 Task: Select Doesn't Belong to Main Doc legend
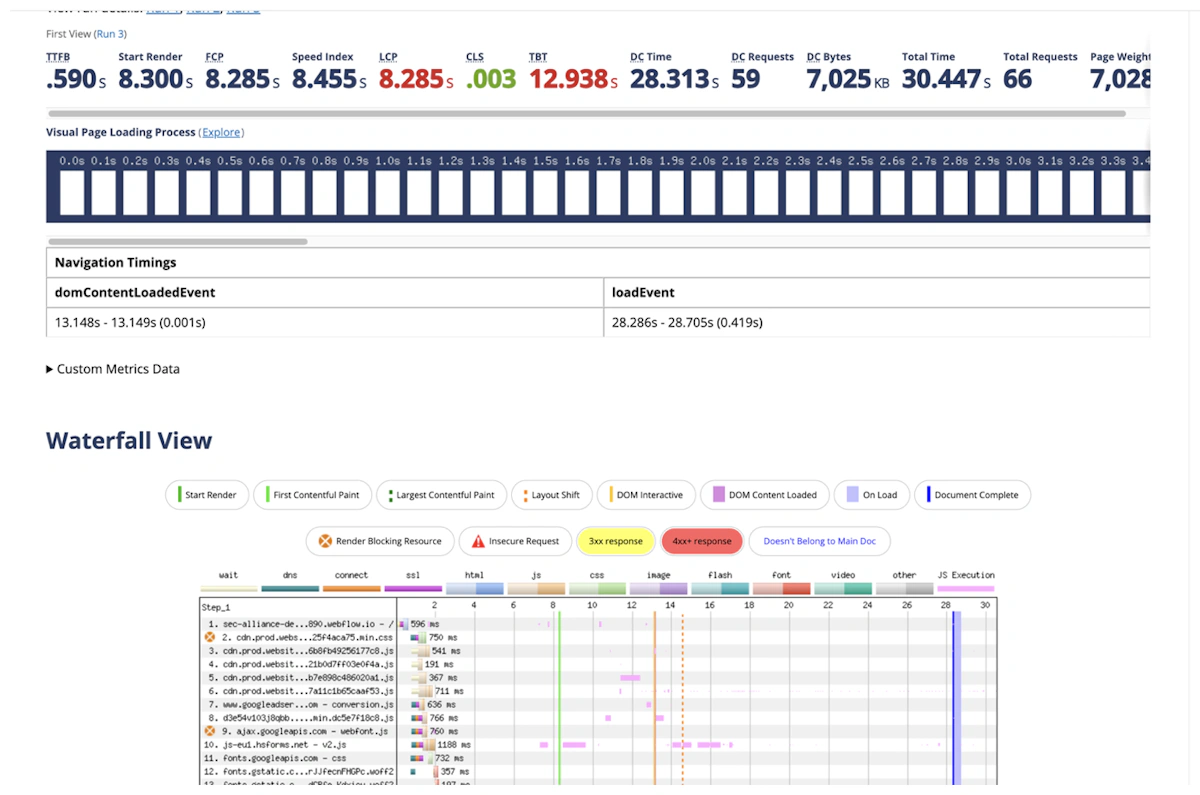pyautogui.click(x=819, y=541)
